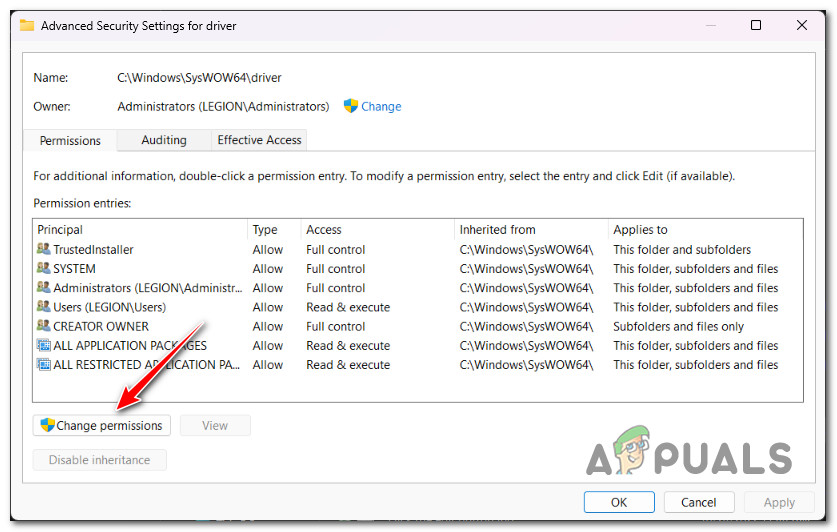Click the Disable inheritance button
Image resolution: width=837 pixels, height=532 pixels.
point(99,459)
